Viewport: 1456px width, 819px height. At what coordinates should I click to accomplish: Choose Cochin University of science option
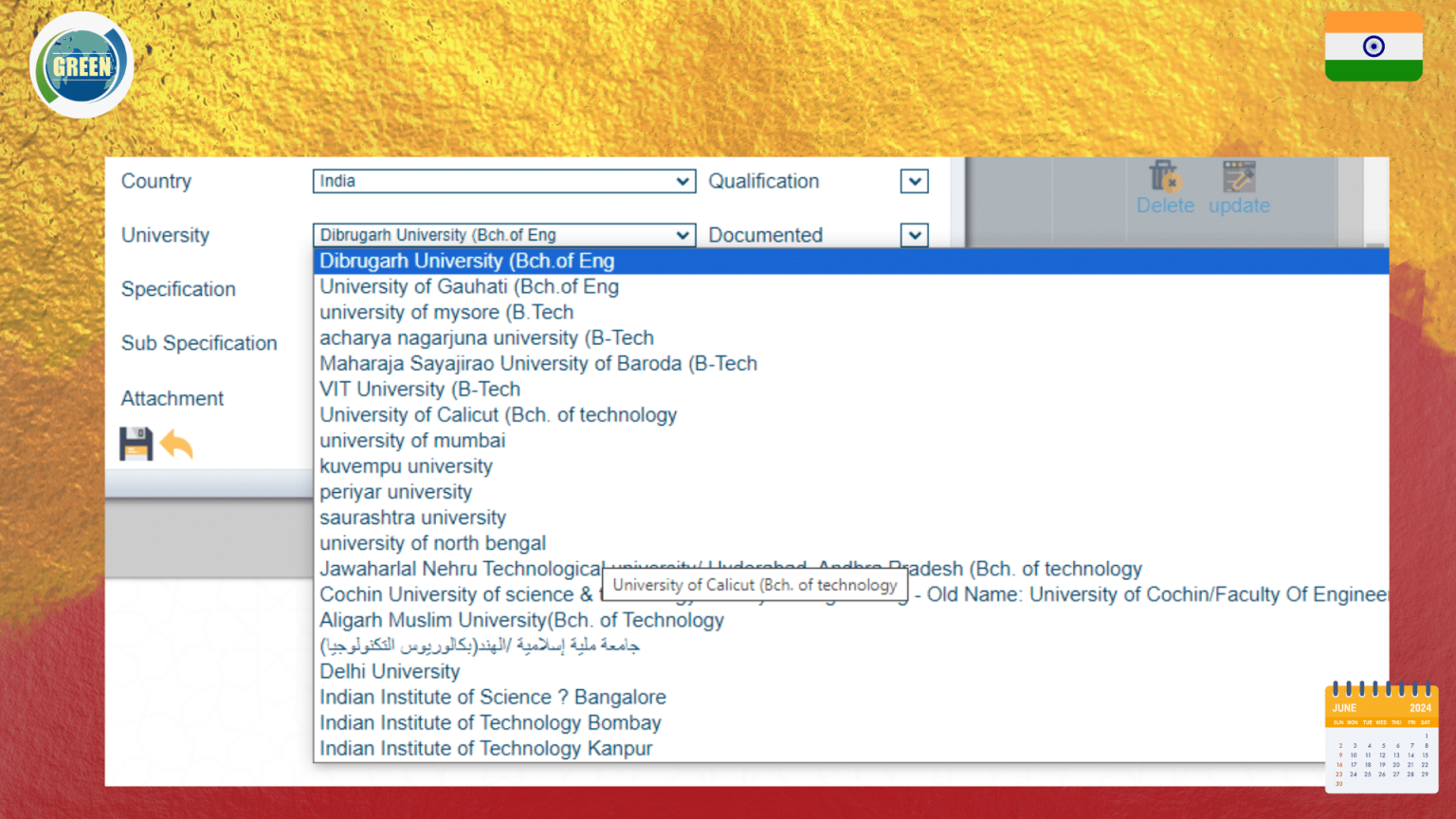[851, 593]
